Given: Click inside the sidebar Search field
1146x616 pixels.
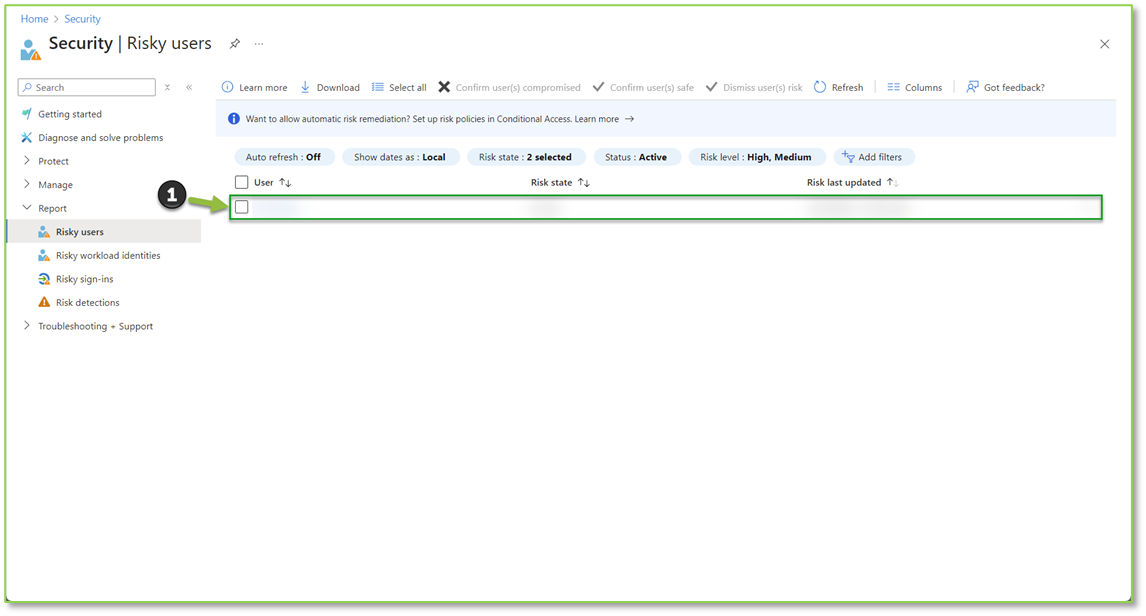Looking at the screenshot, I should [86, 87].
